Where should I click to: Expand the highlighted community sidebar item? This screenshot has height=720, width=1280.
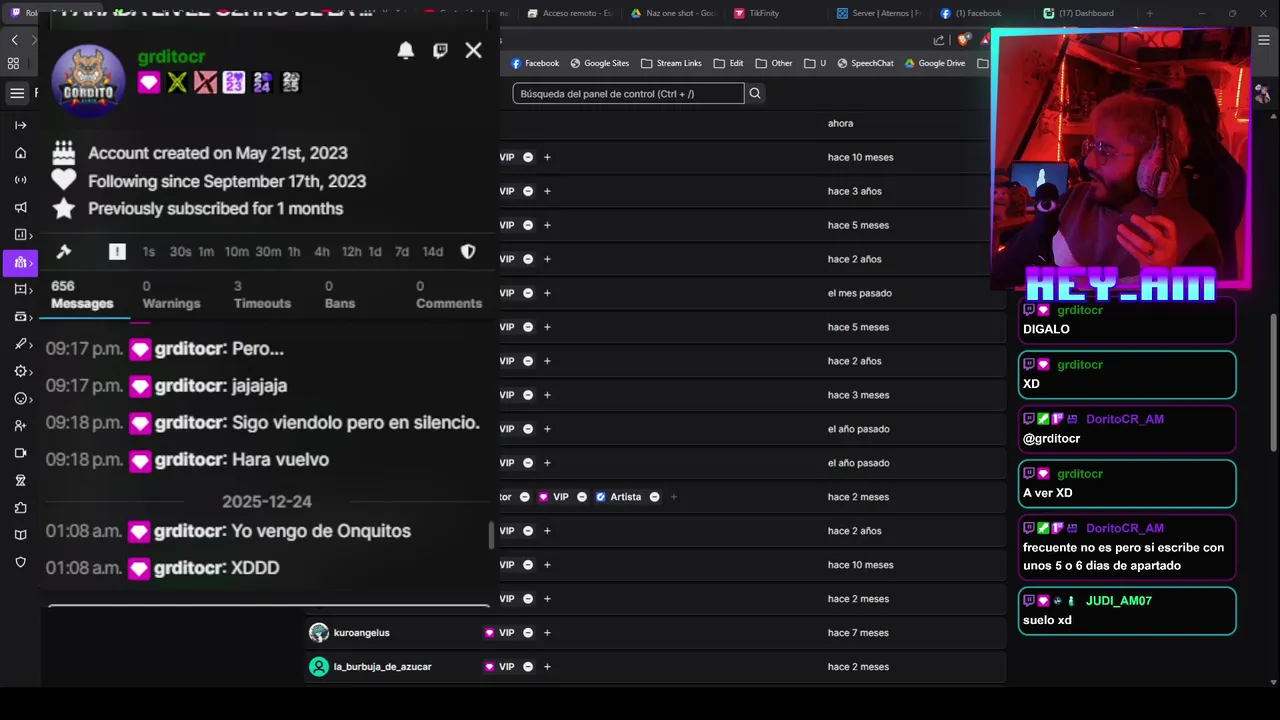21,262
